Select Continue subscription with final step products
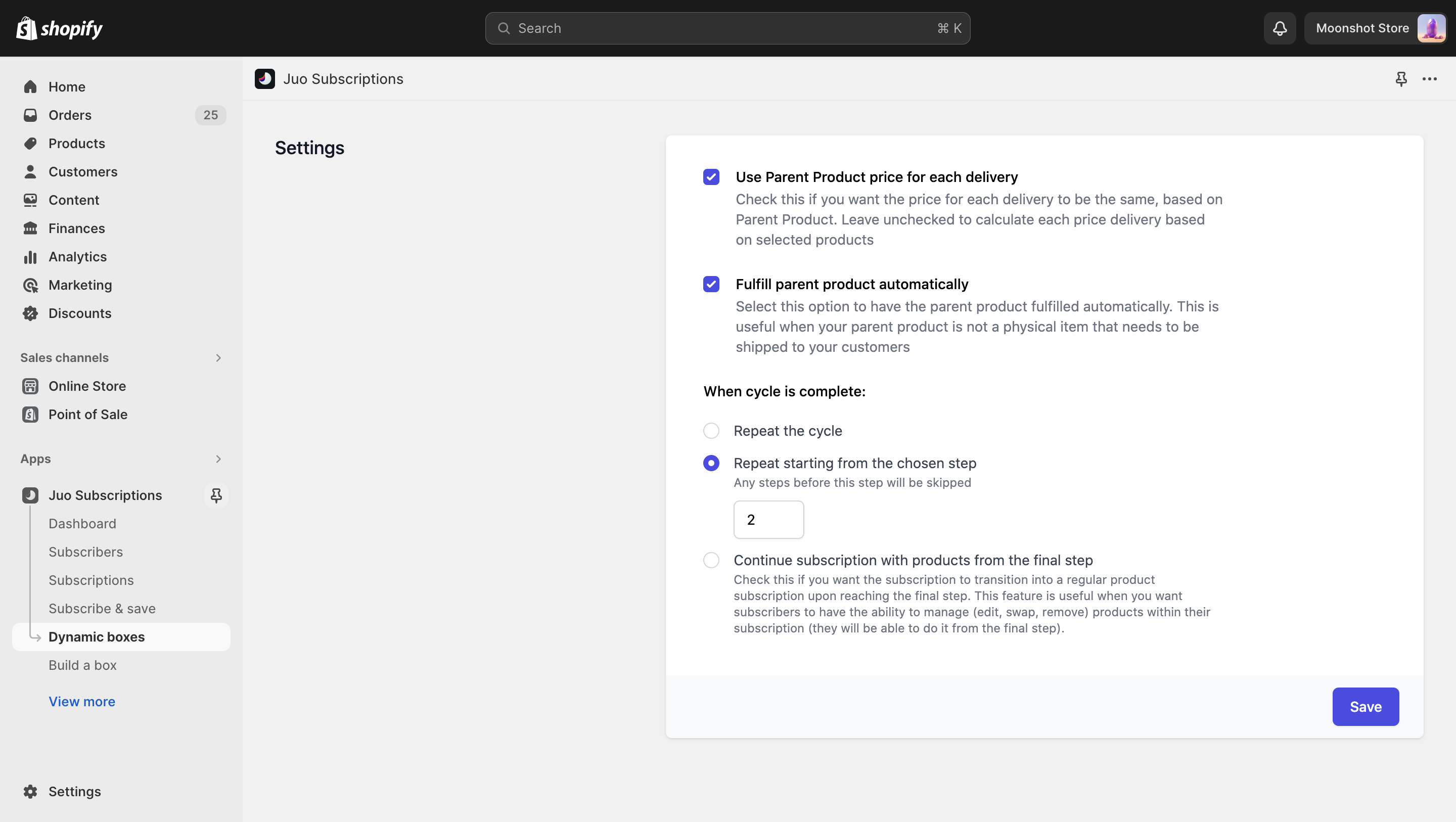The height and width of the screenshot is (822, 1456). click(711, 560)
